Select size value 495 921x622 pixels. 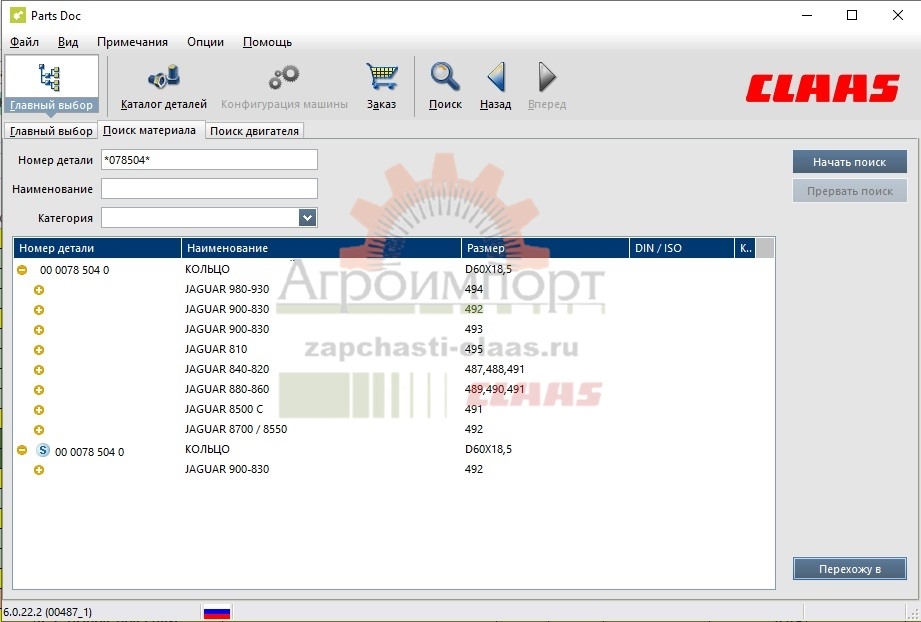pos(473,349)
